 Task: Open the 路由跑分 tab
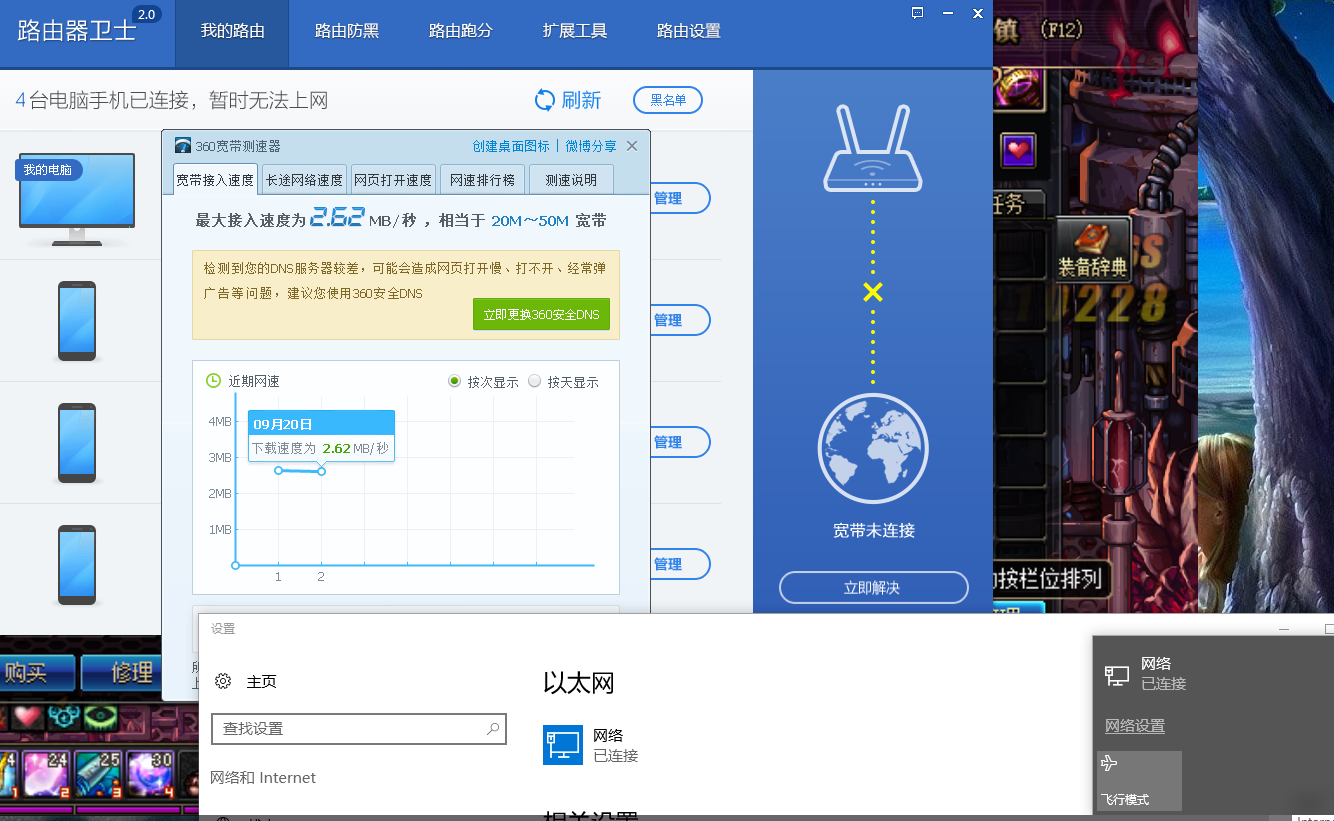(460, 31)
